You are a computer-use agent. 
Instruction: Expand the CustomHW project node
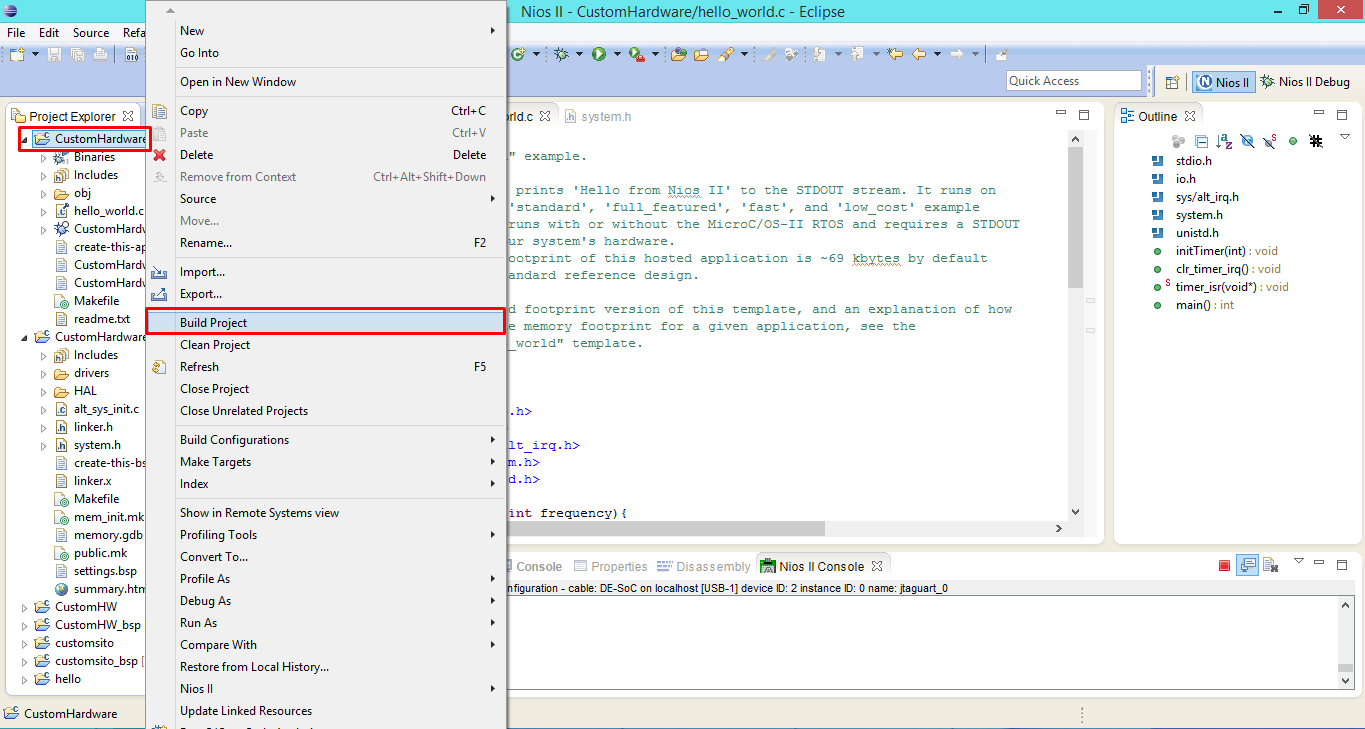25,607
